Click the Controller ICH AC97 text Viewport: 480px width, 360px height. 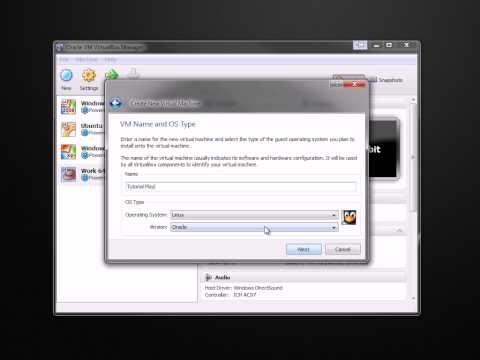[230, 295]
